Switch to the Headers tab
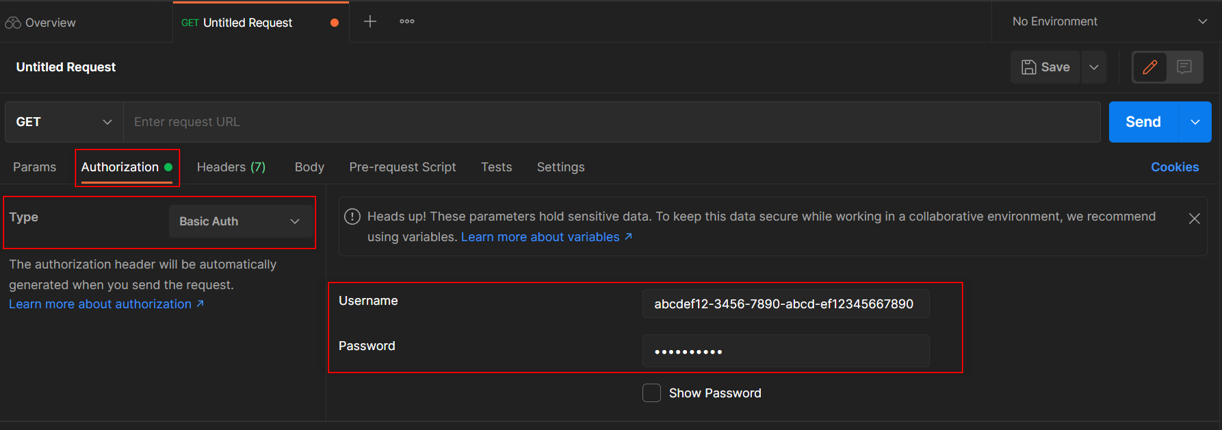 pos(231,167)
